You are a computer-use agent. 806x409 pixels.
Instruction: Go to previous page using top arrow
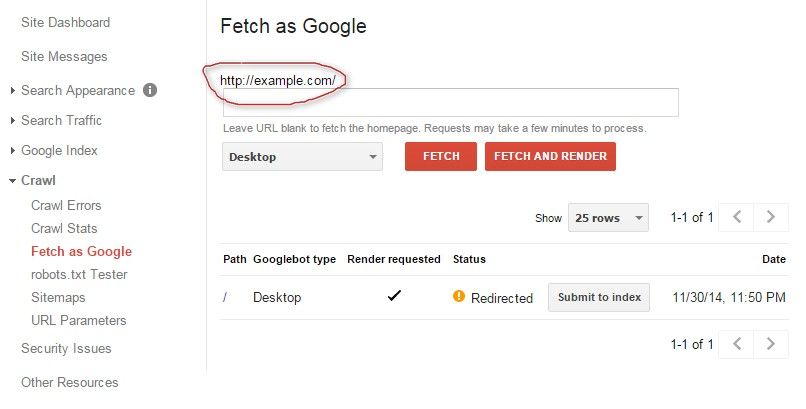tap(736, 217)
